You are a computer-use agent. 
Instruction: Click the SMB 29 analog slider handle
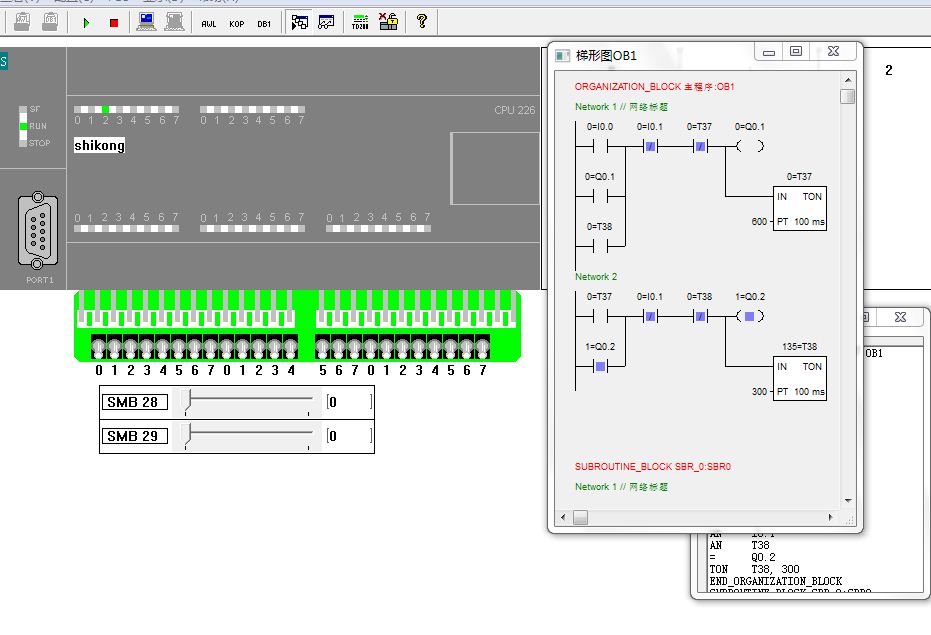(x=186, y=436)
